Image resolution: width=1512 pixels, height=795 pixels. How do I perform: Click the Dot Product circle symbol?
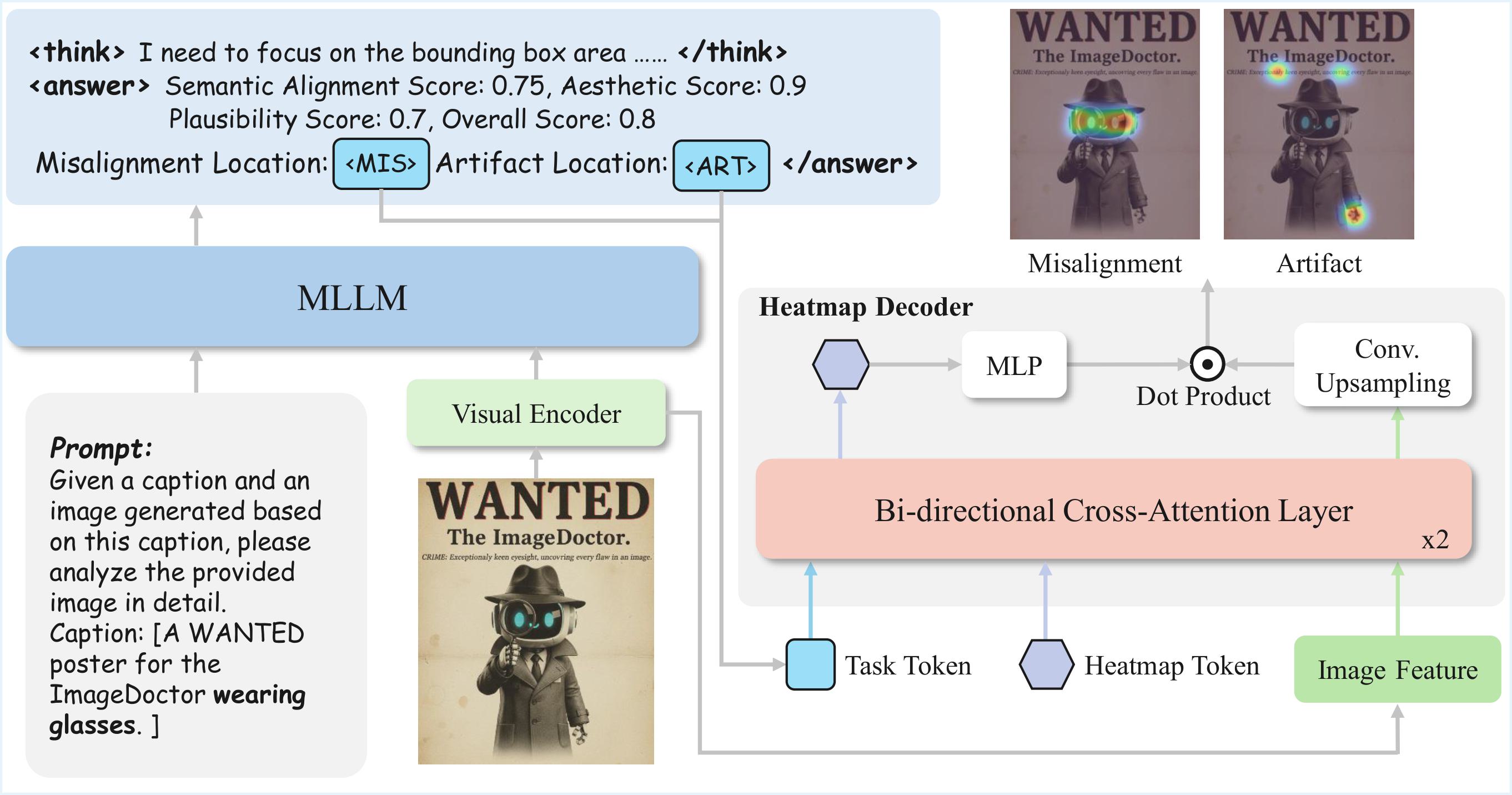pyautogui.click(x=1207, y=364)
